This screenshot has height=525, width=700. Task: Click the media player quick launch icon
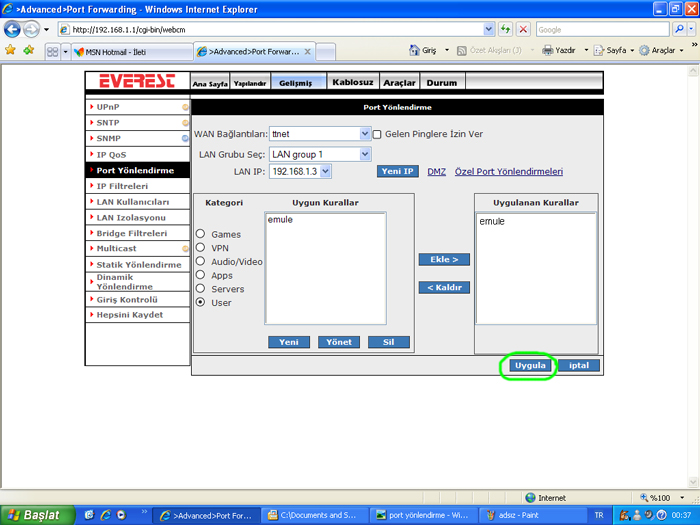[121, 515]
